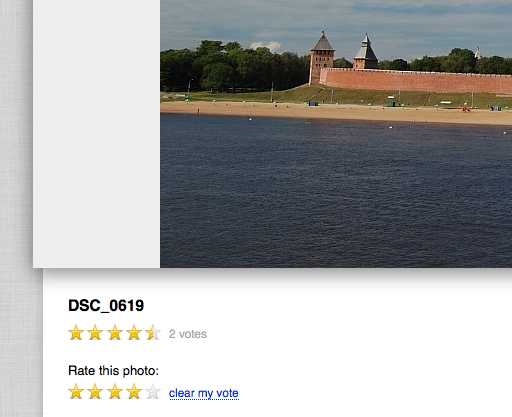Click the left brick tower in photo
Screen dimensions: 512x417
point(322,58)
